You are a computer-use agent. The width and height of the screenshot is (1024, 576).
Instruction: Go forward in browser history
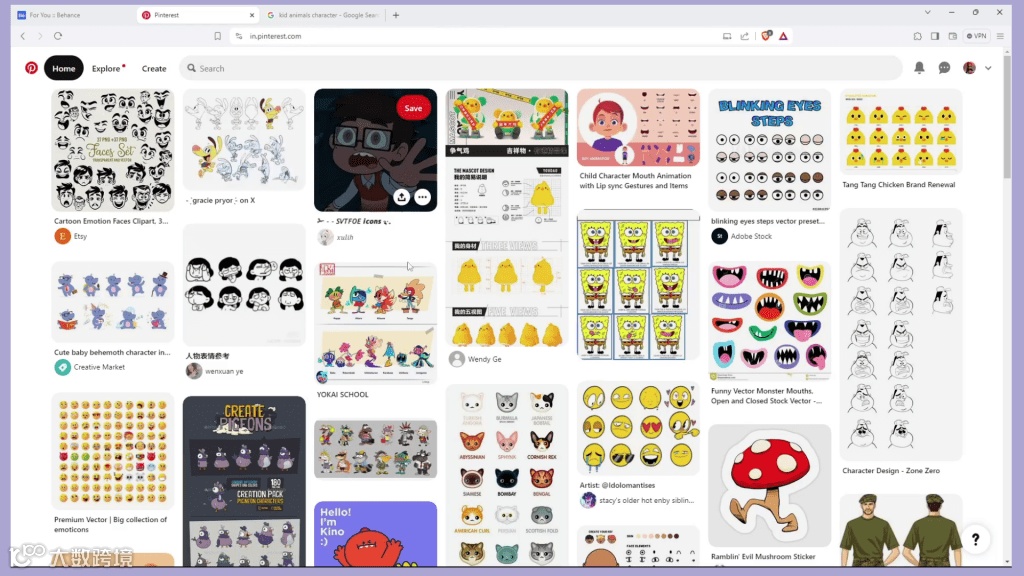40,36
